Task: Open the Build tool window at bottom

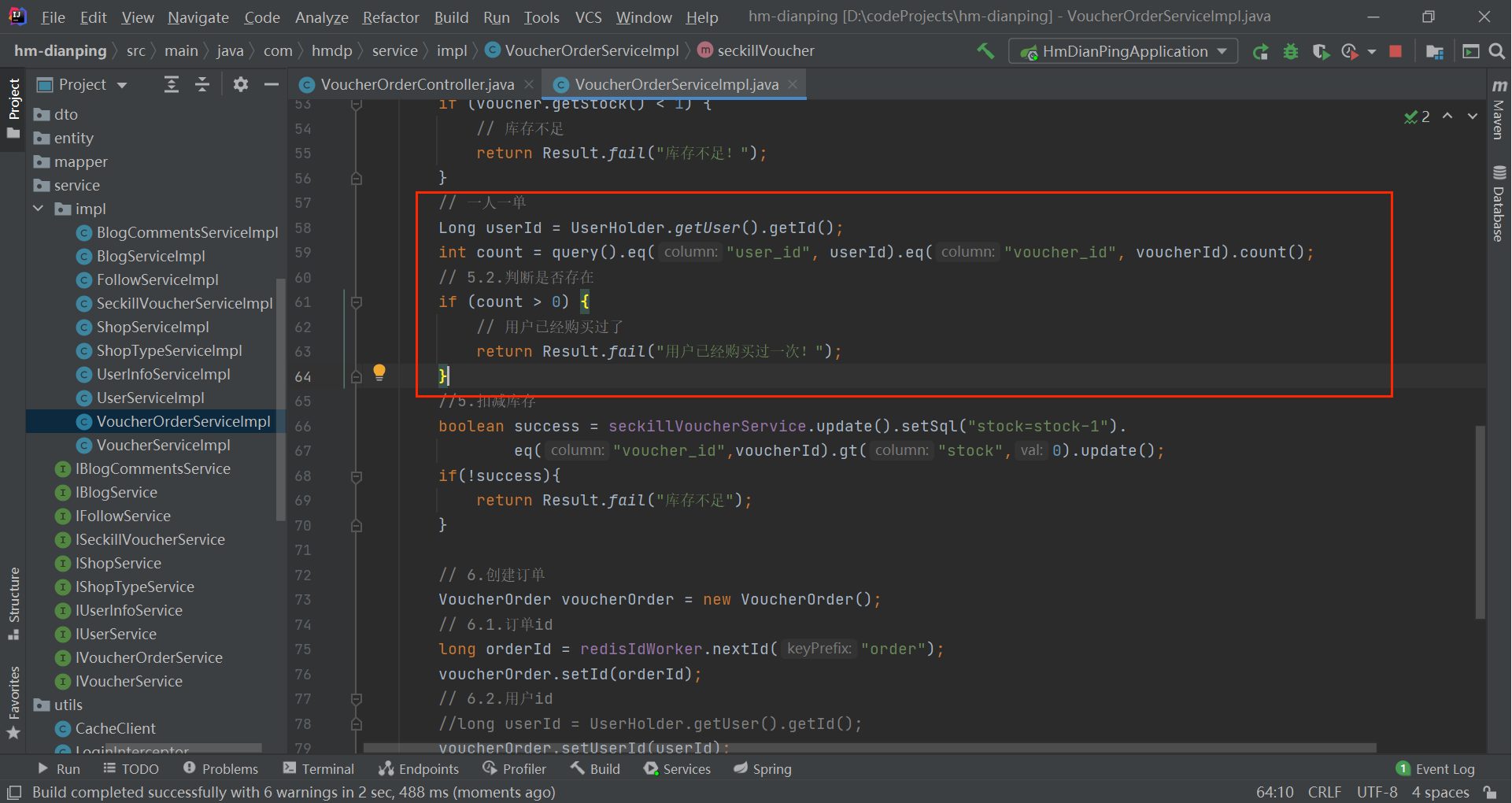Action: (596, 769)
